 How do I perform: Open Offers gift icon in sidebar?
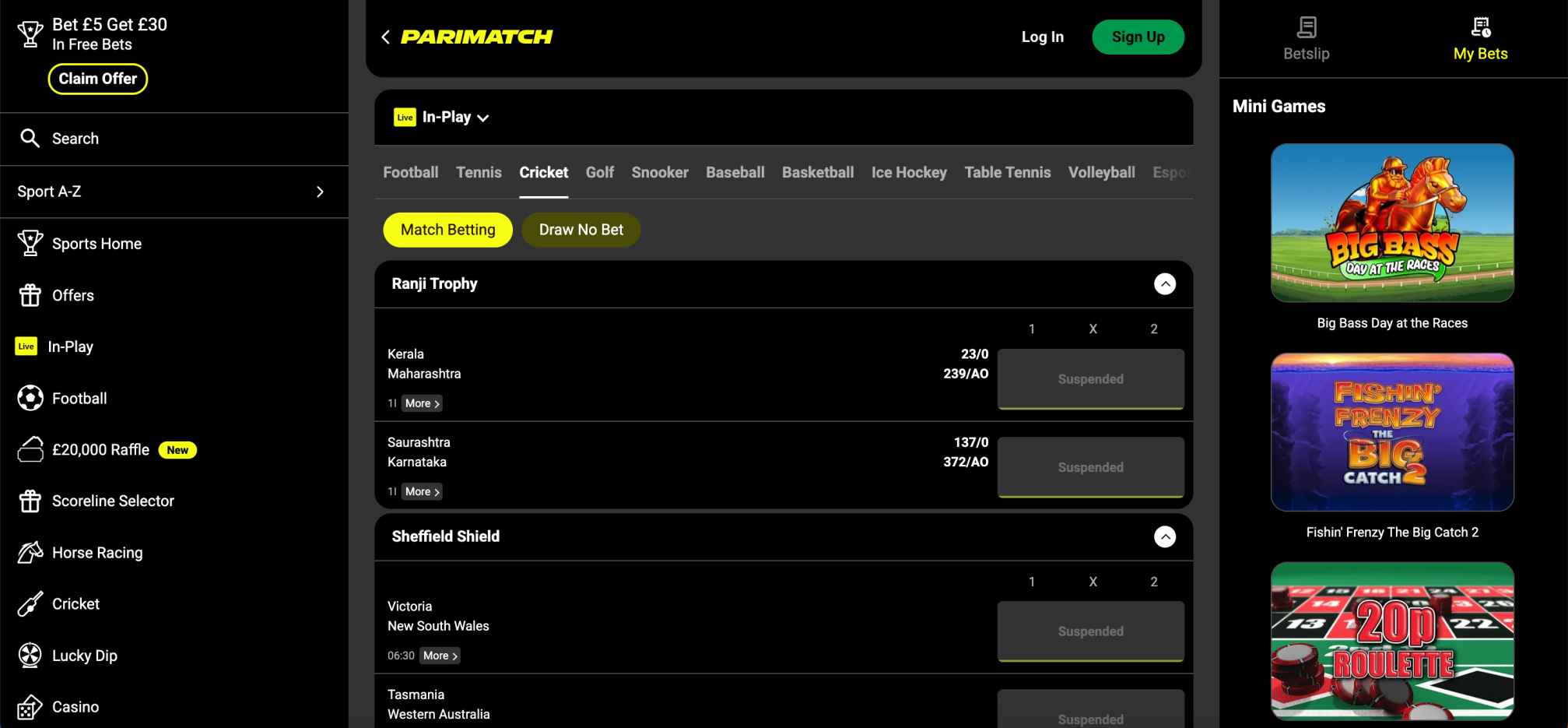click(30, 295)
